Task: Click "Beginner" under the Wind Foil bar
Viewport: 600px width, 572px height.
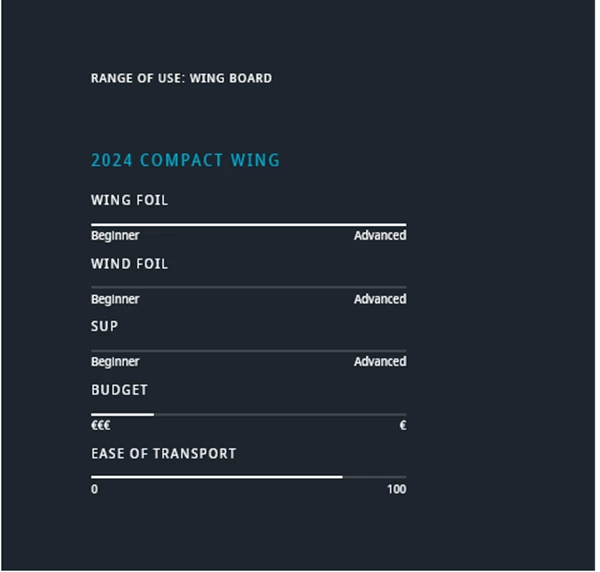Action: tap(115, 299)
